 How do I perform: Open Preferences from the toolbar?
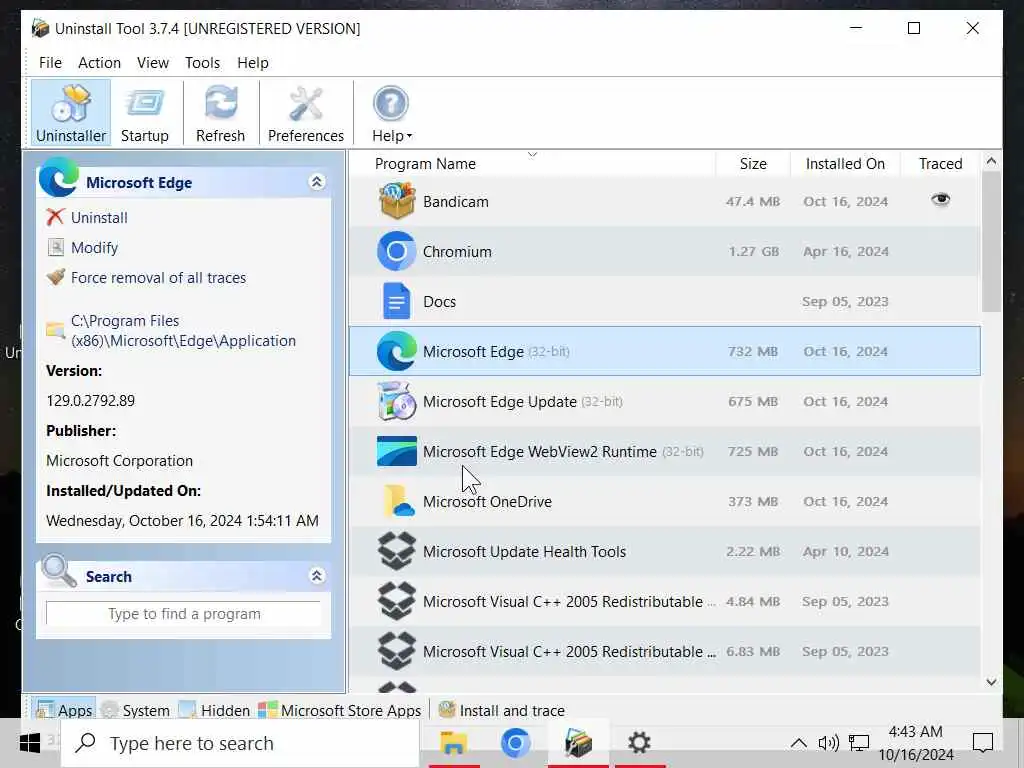click(x=306, y=112)
